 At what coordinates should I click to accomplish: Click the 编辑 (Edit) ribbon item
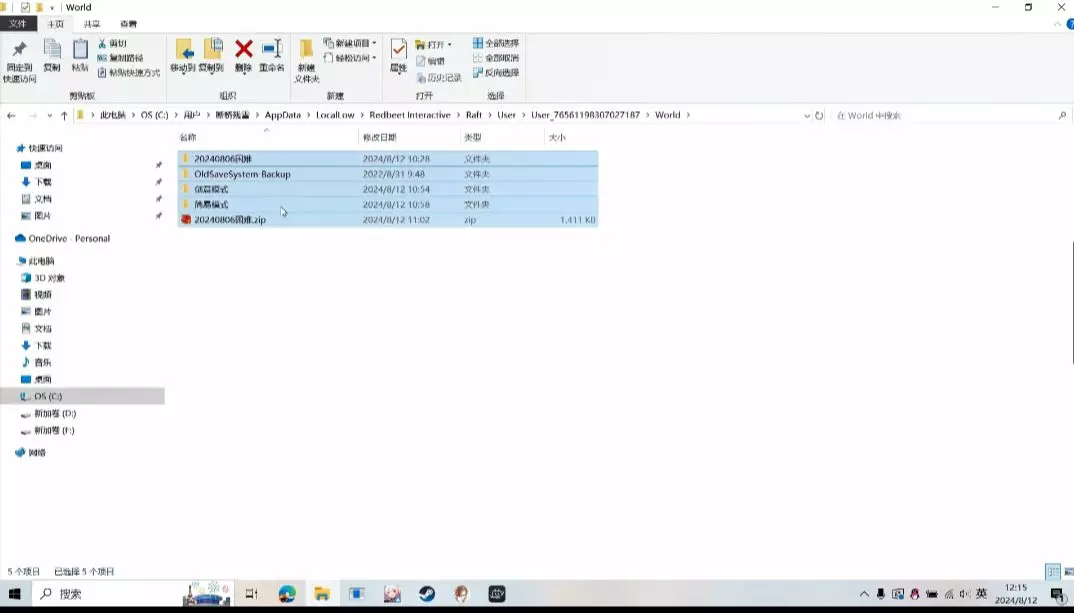(x=431, y=61)
